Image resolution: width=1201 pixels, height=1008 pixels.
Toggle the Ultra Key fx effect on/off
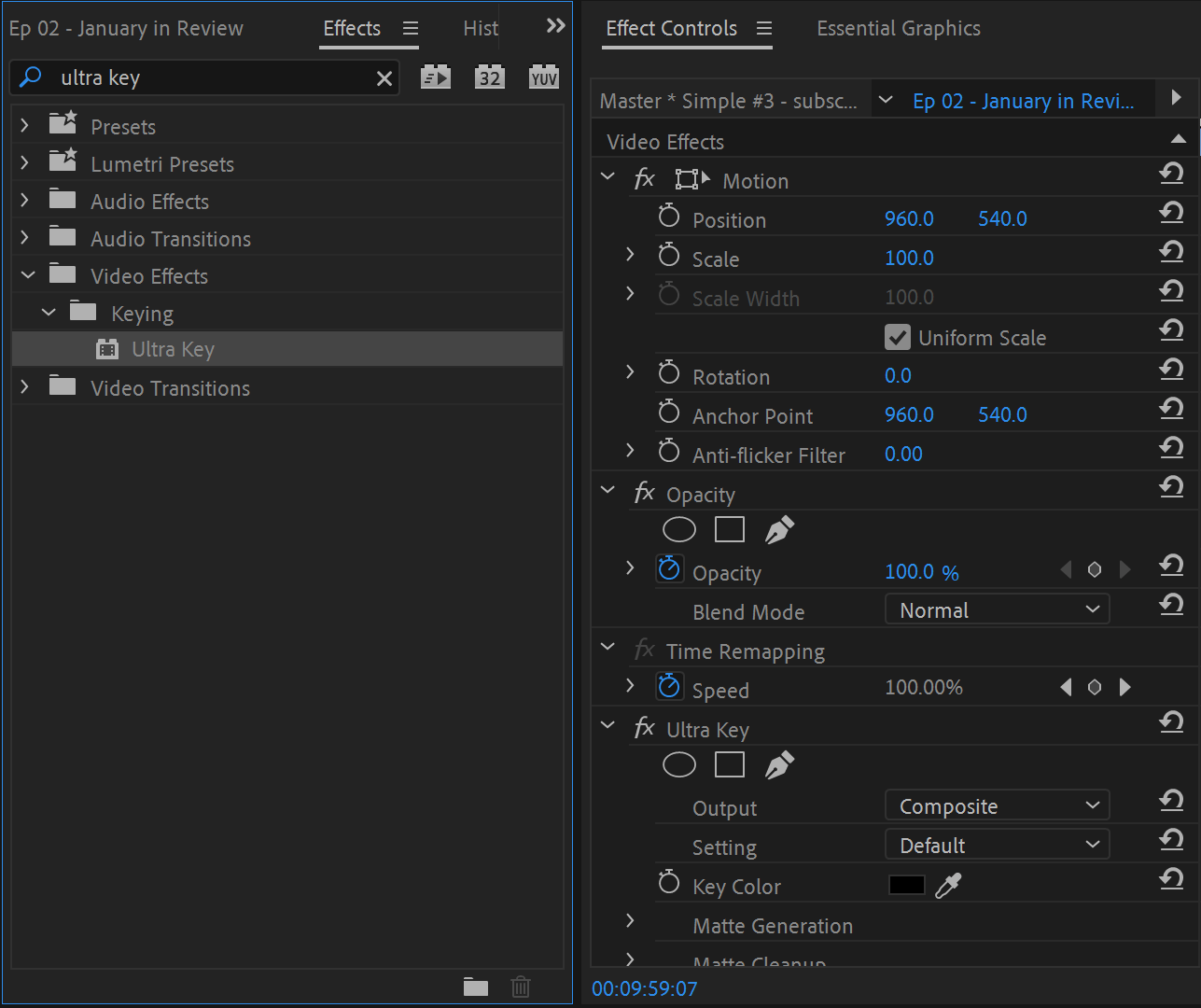click(x=644, y=728)
